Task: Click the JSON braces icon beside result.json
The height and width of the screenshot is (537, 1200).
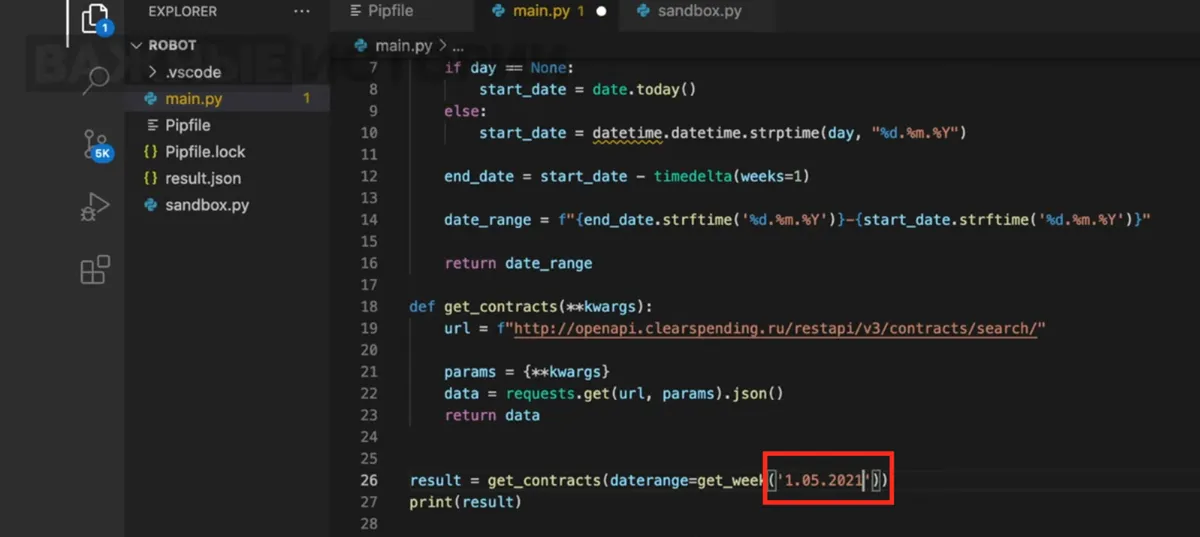Action: pos(151,178)
